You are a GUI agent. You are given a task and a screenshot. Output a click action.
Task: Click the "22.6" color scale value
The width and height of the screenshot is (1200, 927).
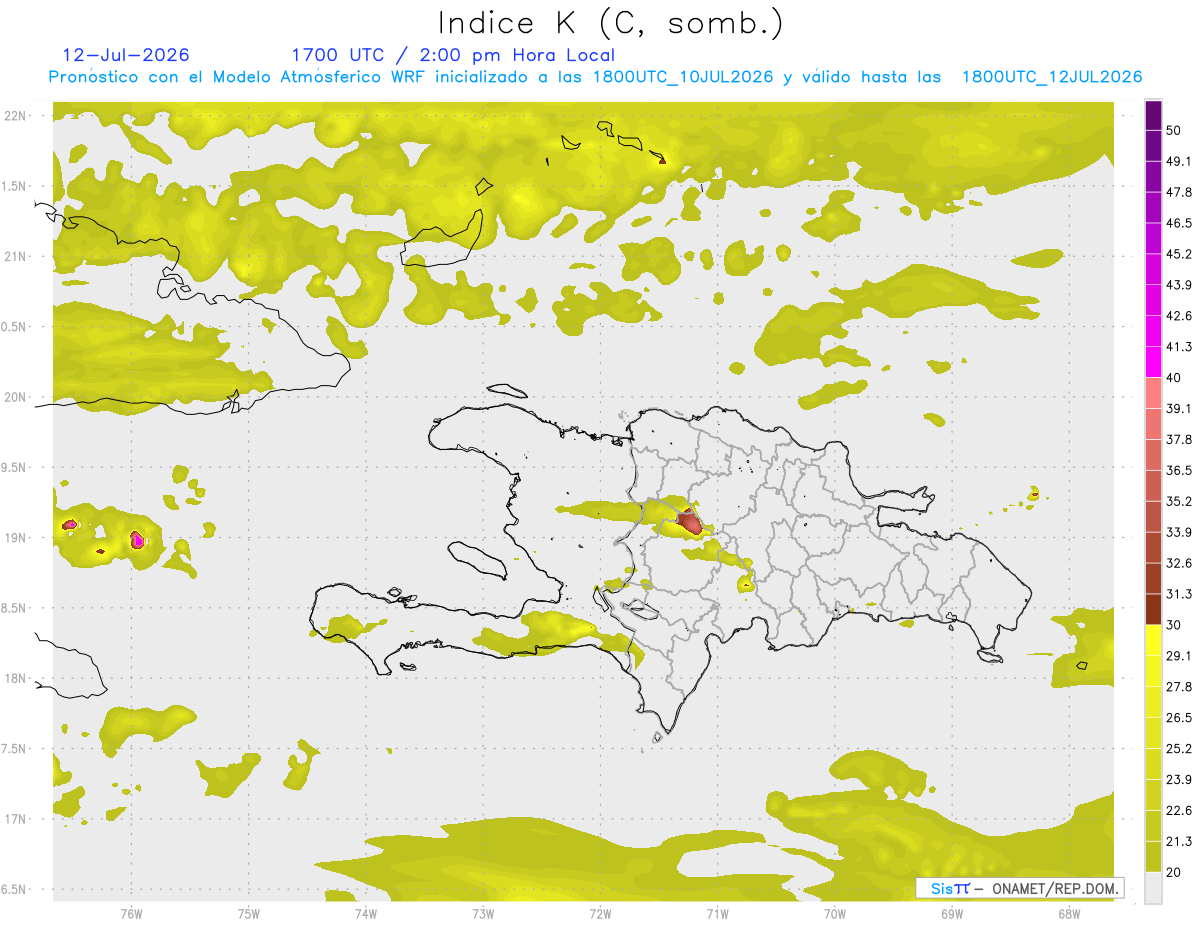pyautogui.click(x=1179, y=811)
